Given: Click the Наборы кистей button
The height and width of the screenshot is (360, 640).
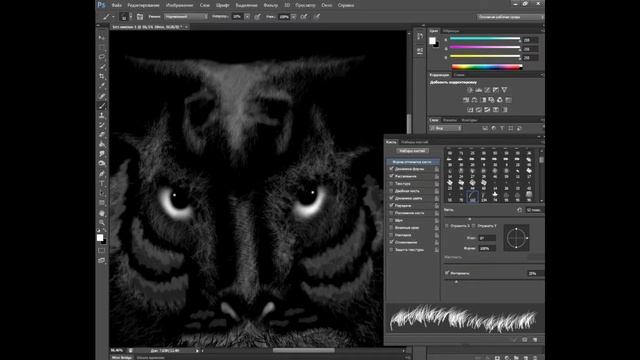Looking at the screenshot, I should click(x=412, y=151).
